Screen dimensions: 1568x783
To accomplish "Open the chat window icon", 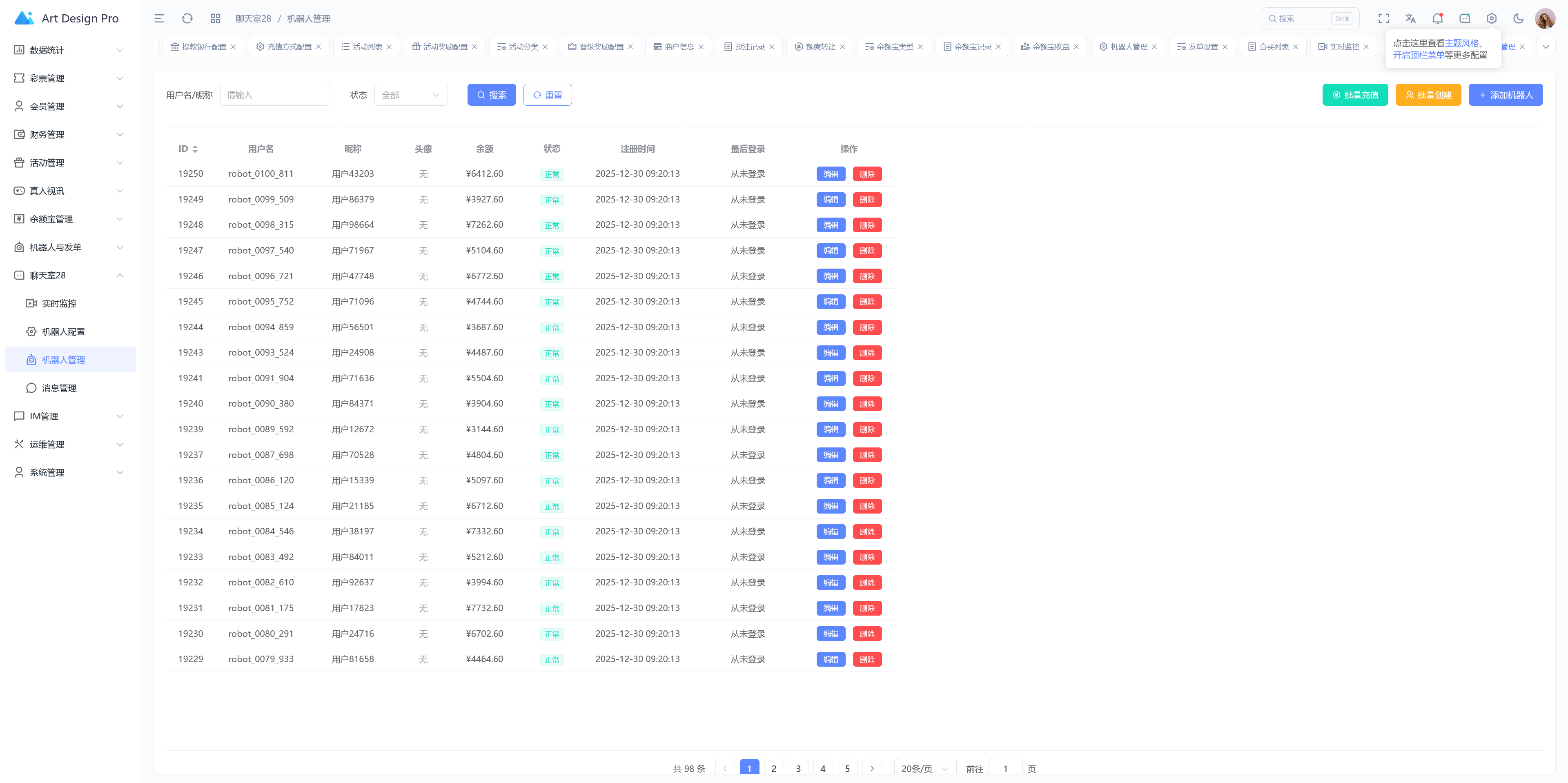I will pos(1465,18).
